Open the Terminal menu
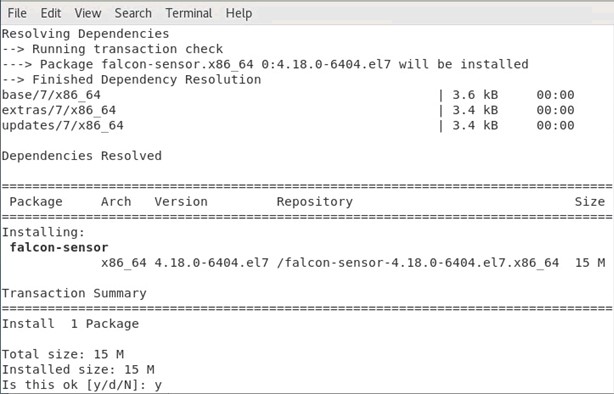The height and width of the screenshot is (394, 614). [189, 13]
